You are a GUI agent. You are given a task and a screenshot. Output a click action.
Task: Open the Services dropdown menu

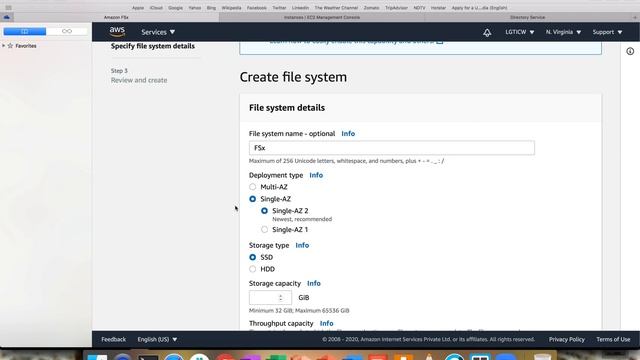pos(158,32)
